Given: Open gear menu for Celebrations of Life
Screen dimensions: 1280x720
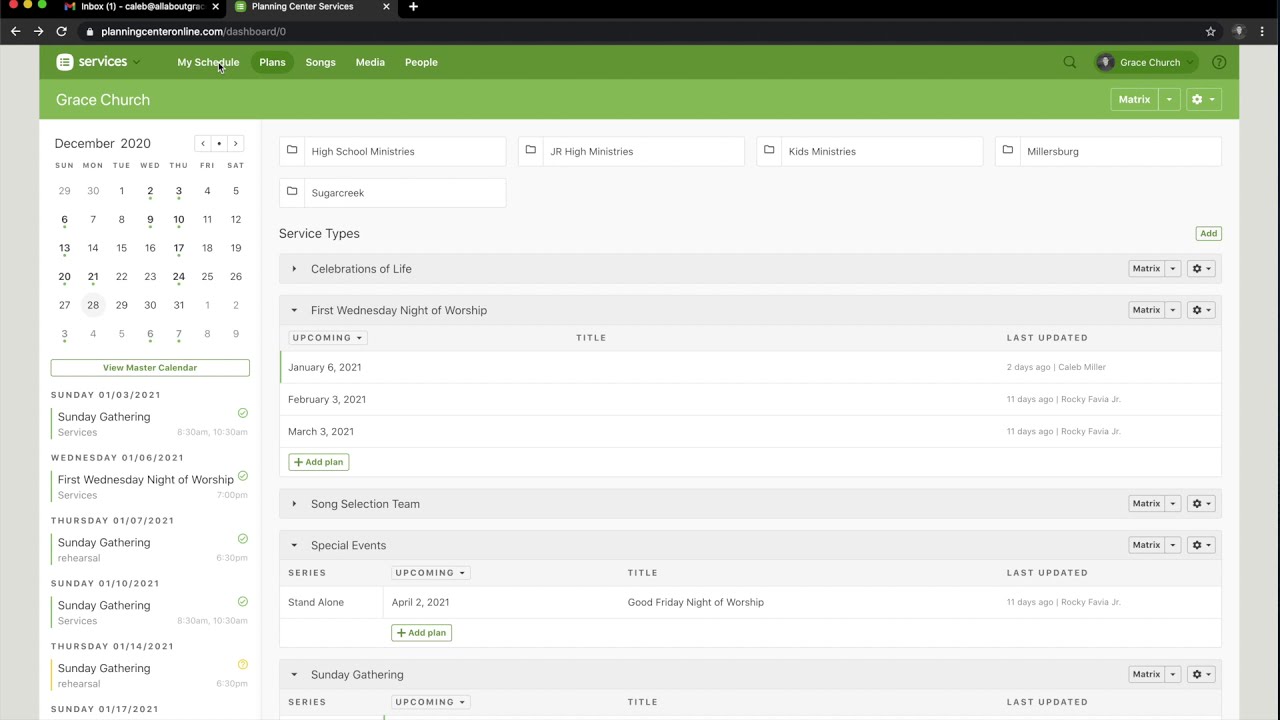Looking at the screenshot, I should click(1202, 269).
